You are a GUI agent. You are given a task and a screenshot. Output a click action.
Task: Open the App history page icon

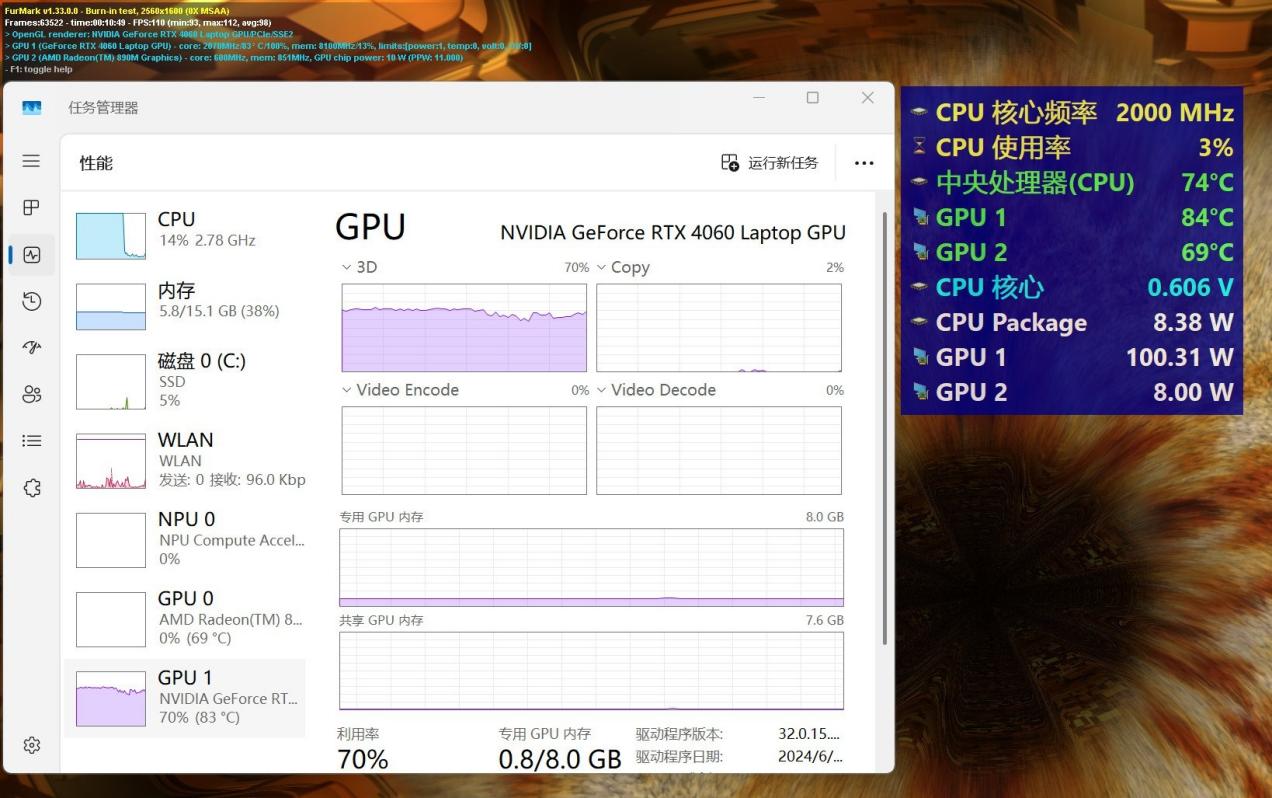31,301
